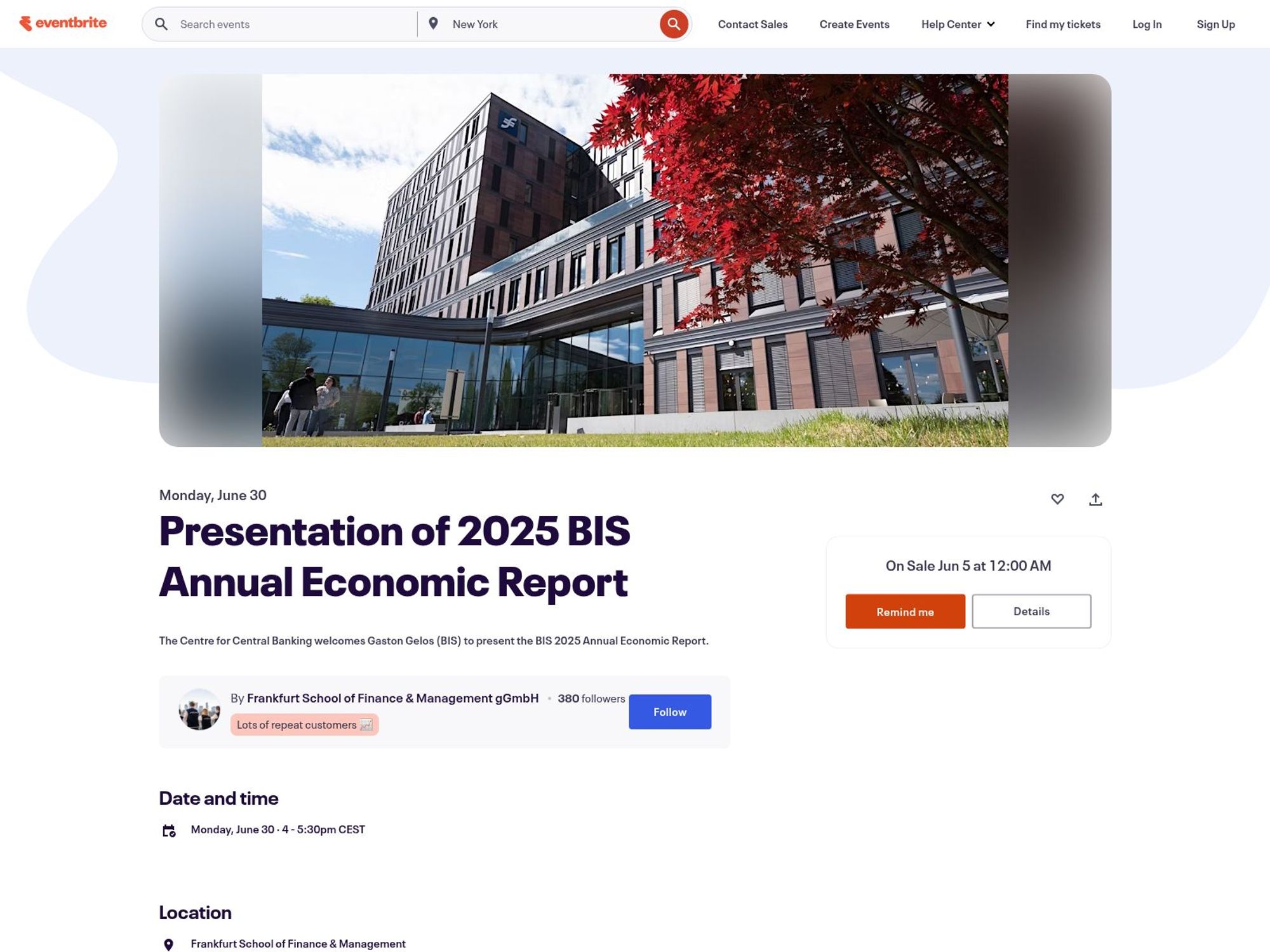Click the Date and time heading

pos(218,798)
